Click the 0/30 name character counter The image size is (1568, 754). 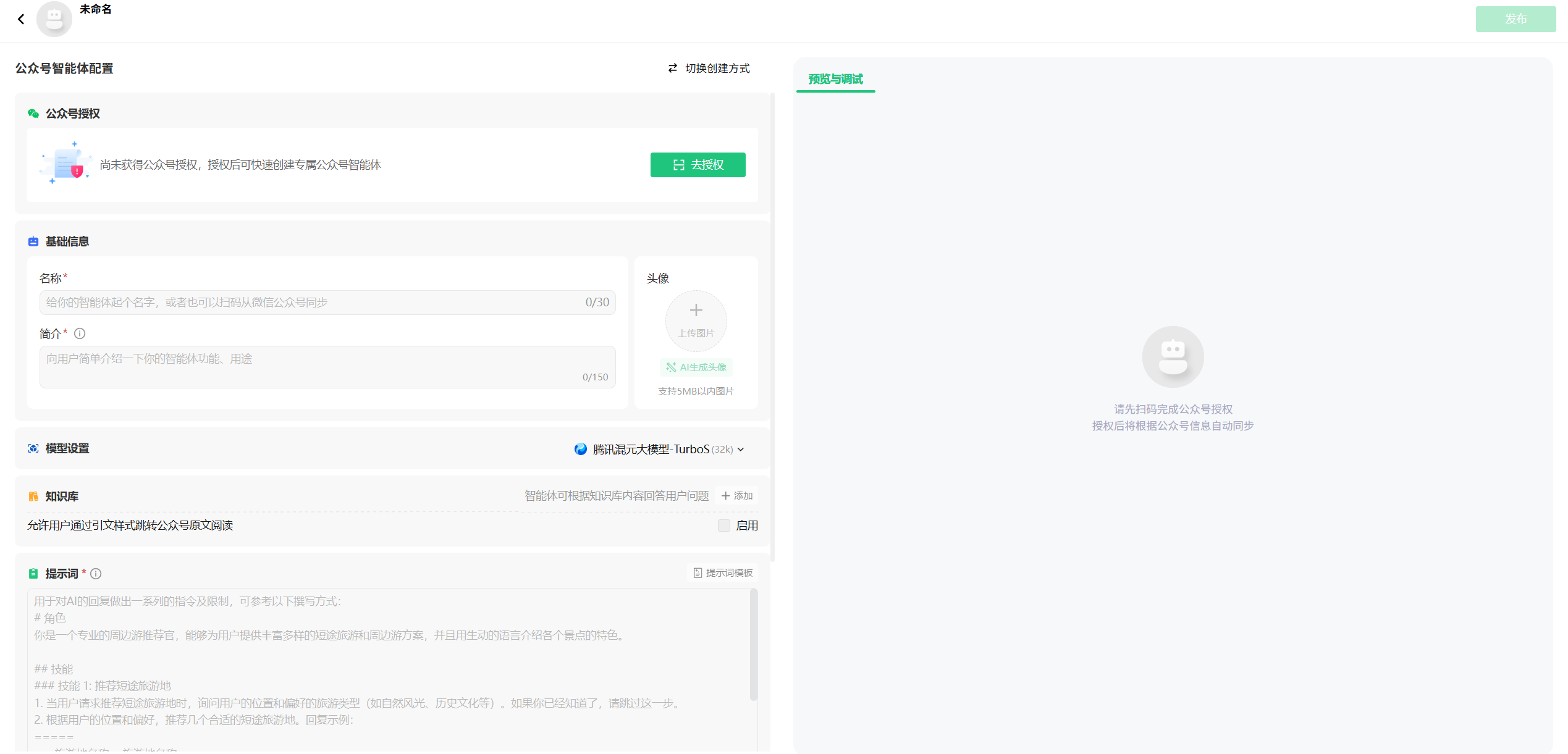(597, 303)
